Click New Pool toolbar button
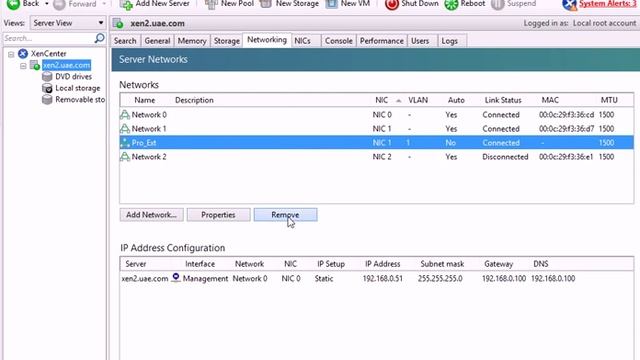The width and height of the screenshot is (640, 360). [229, 4]
